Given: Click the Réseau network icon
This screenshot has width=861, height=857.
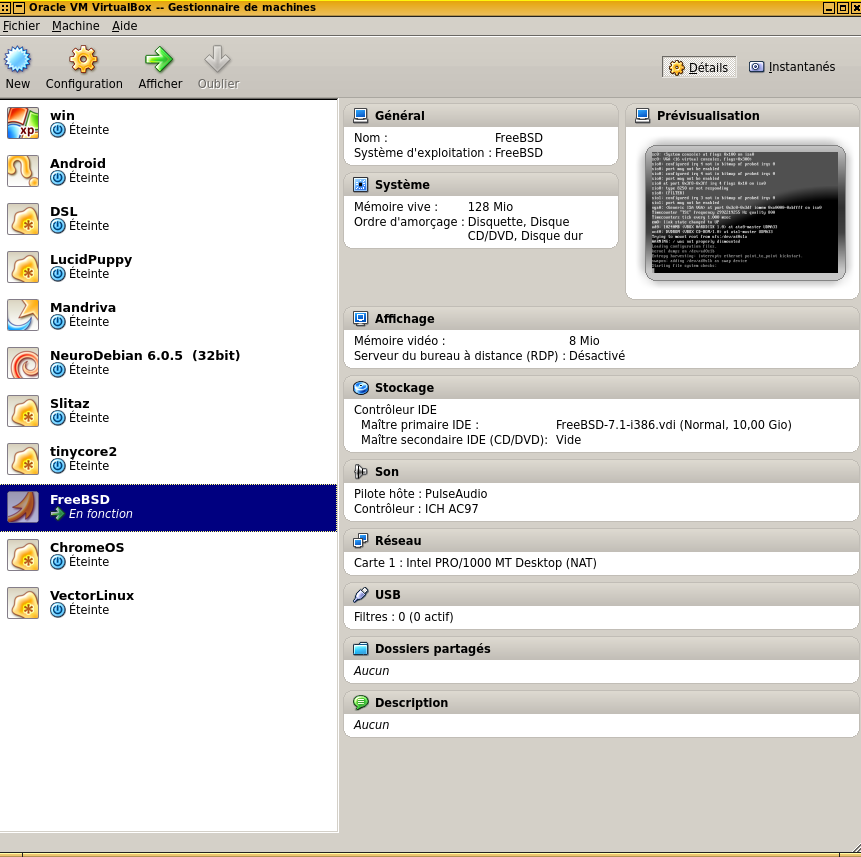Looking at the screenshot, I should pos(361,541).
